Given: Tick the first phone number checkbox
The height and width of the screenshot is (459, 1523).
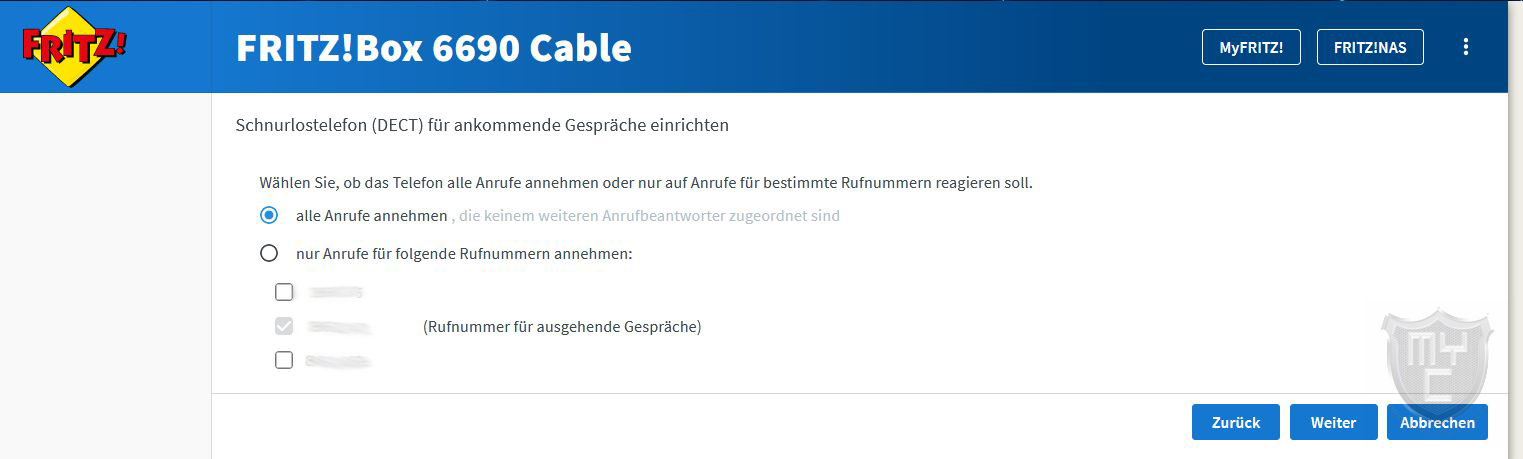Looking at the screenshot, I should point(284,292).
